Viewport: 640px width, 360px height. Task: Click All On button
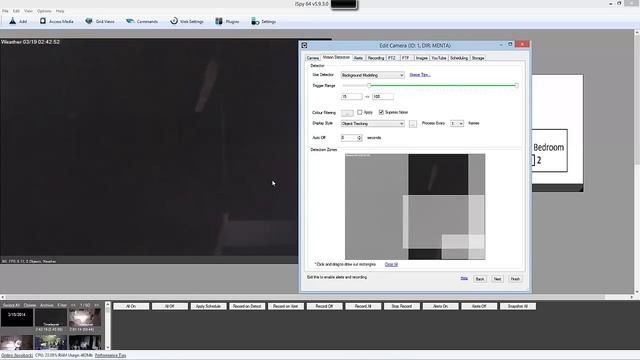(131, 306)
